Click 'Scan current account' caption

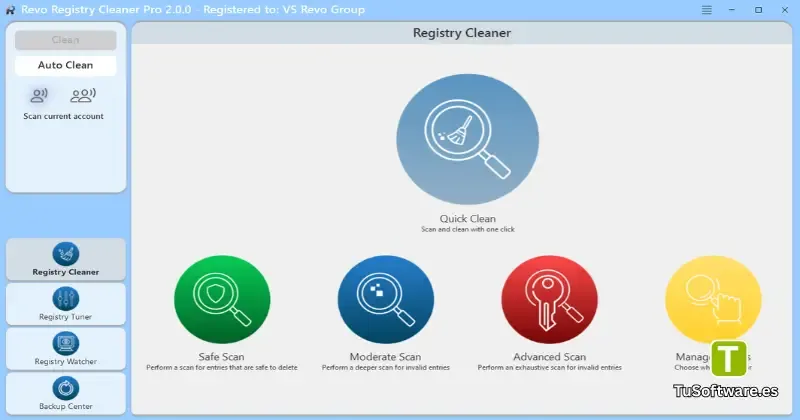coord(63,116)
